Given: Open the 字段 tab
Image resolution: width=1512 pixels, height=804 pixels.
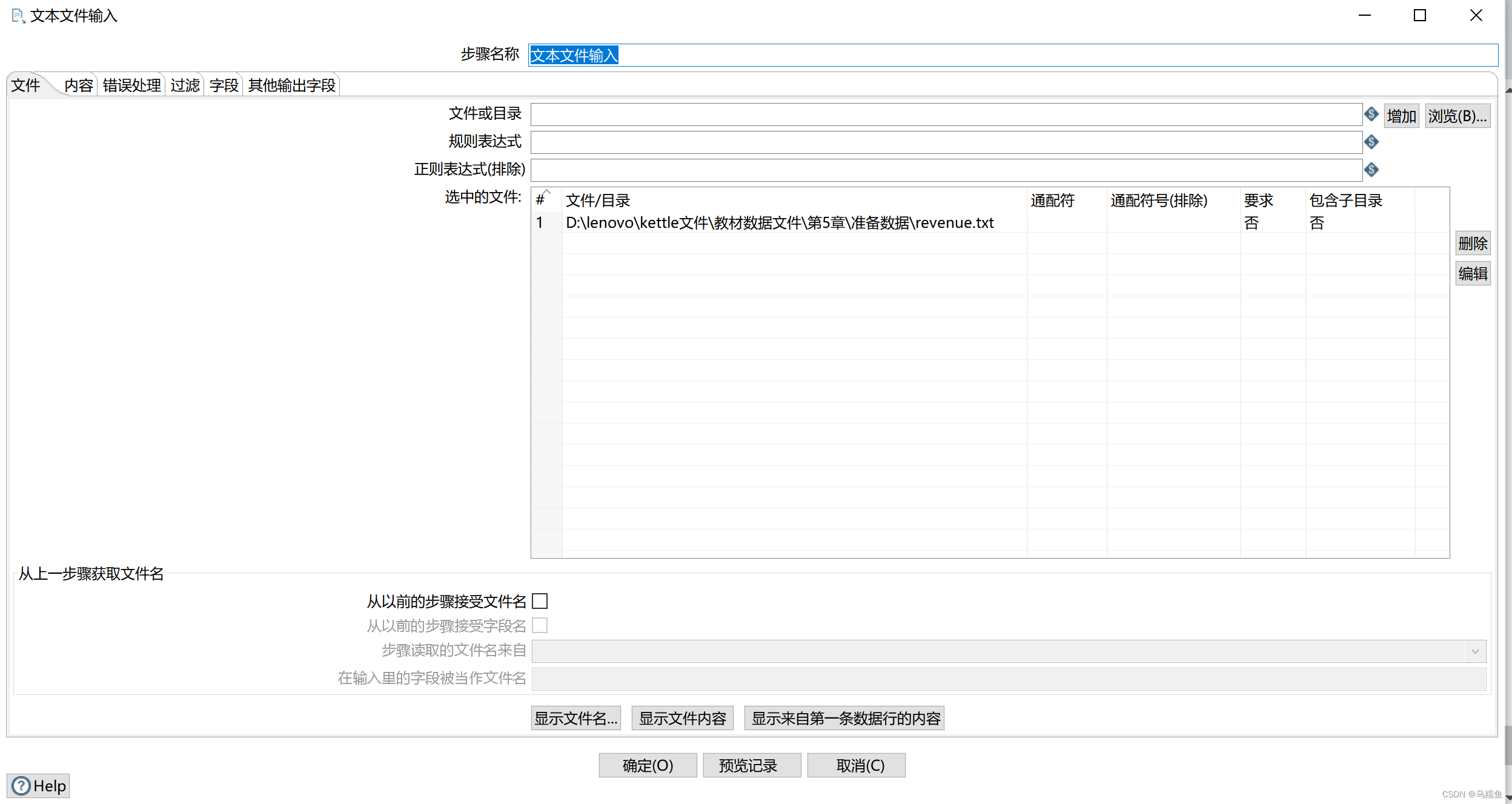Looking at the screenshot, I should coord(224,85).
